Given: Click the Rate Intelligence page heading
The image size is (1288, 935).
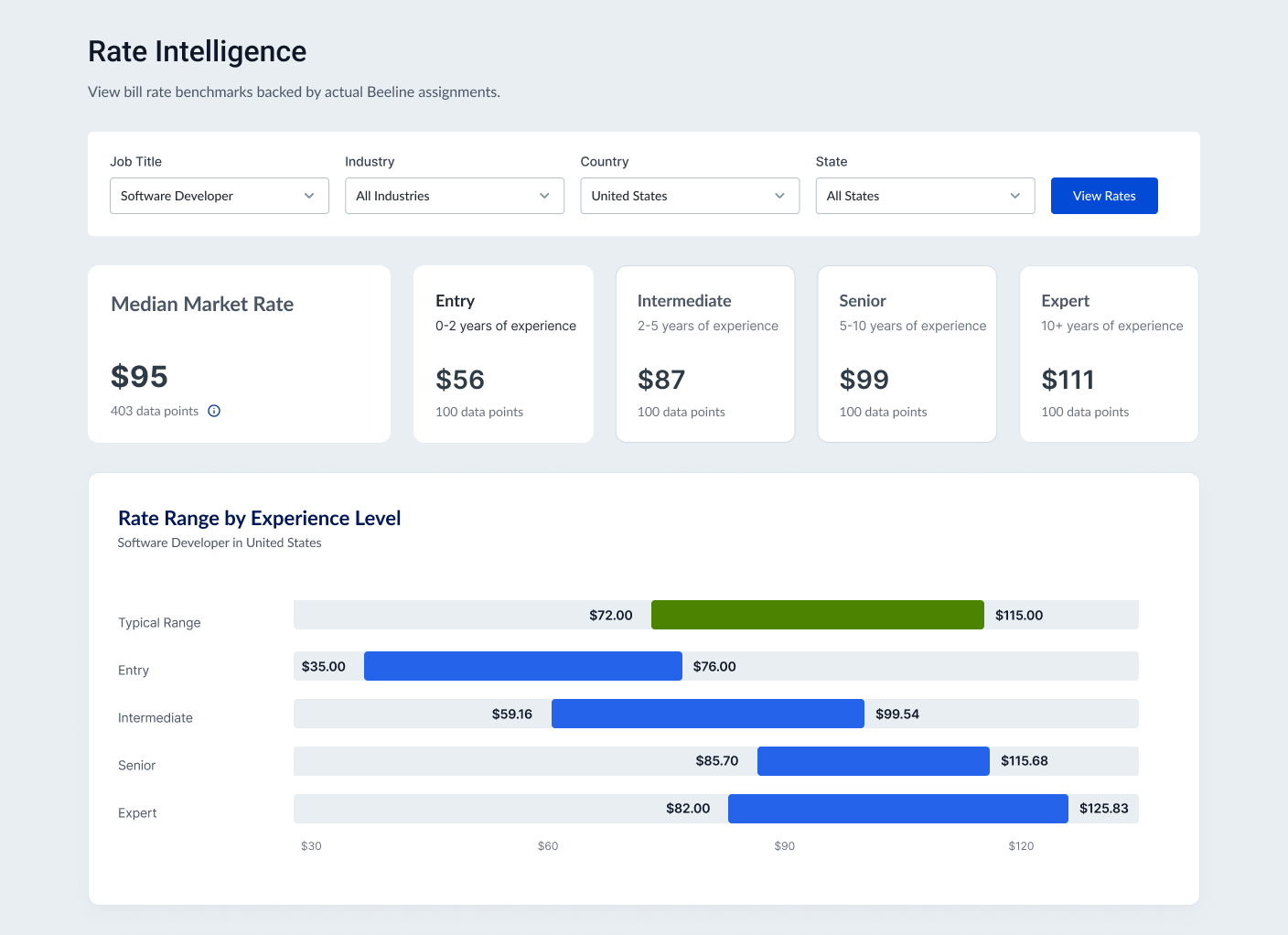Looking at the screenshot, I should (x=198, y=52).
